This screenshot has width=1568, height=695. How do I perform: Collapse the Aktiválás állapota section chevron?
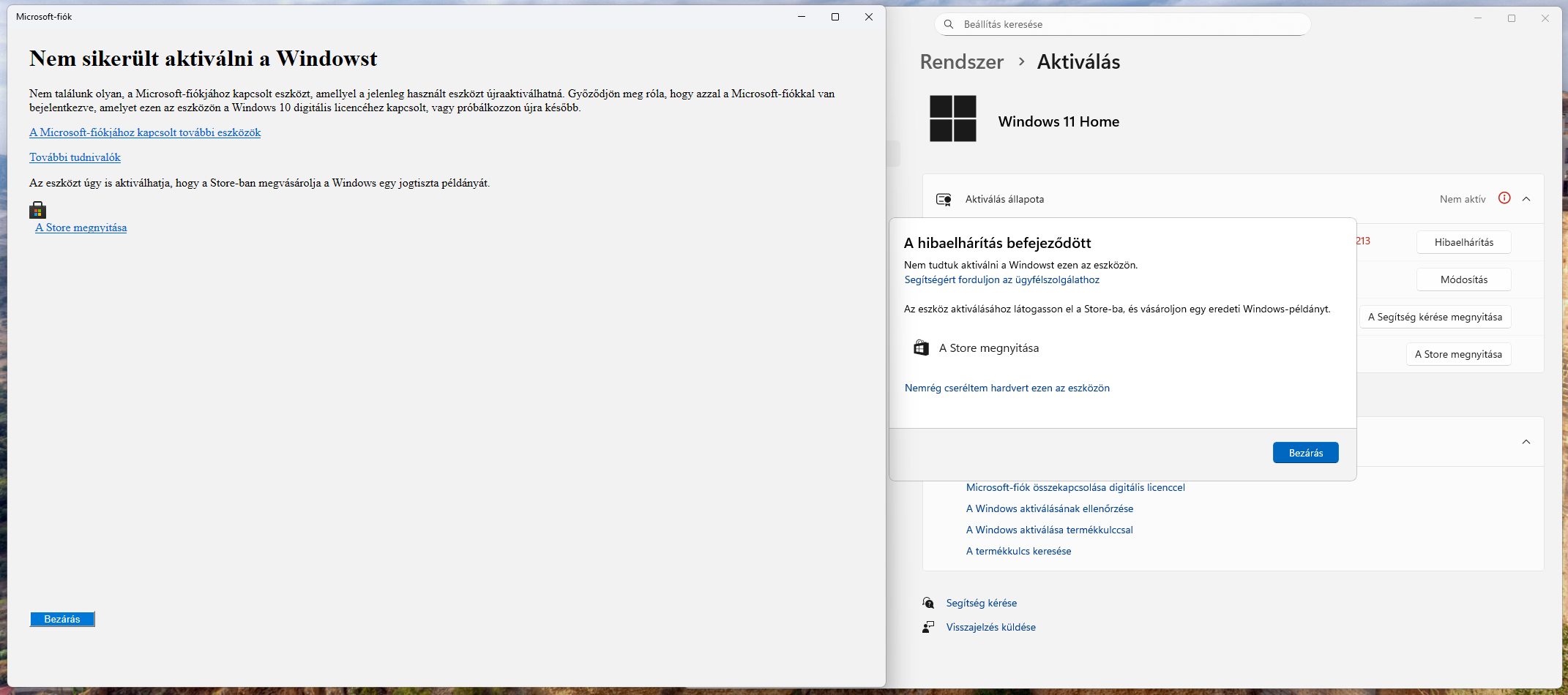coord(1526,199)
